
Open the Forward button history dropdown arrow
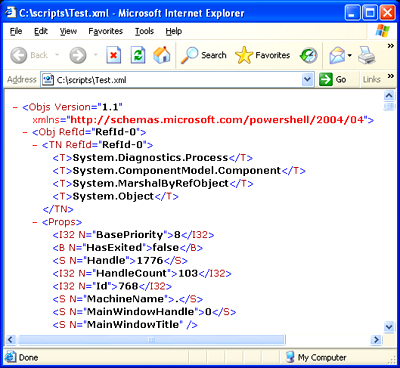click(96, 55)
